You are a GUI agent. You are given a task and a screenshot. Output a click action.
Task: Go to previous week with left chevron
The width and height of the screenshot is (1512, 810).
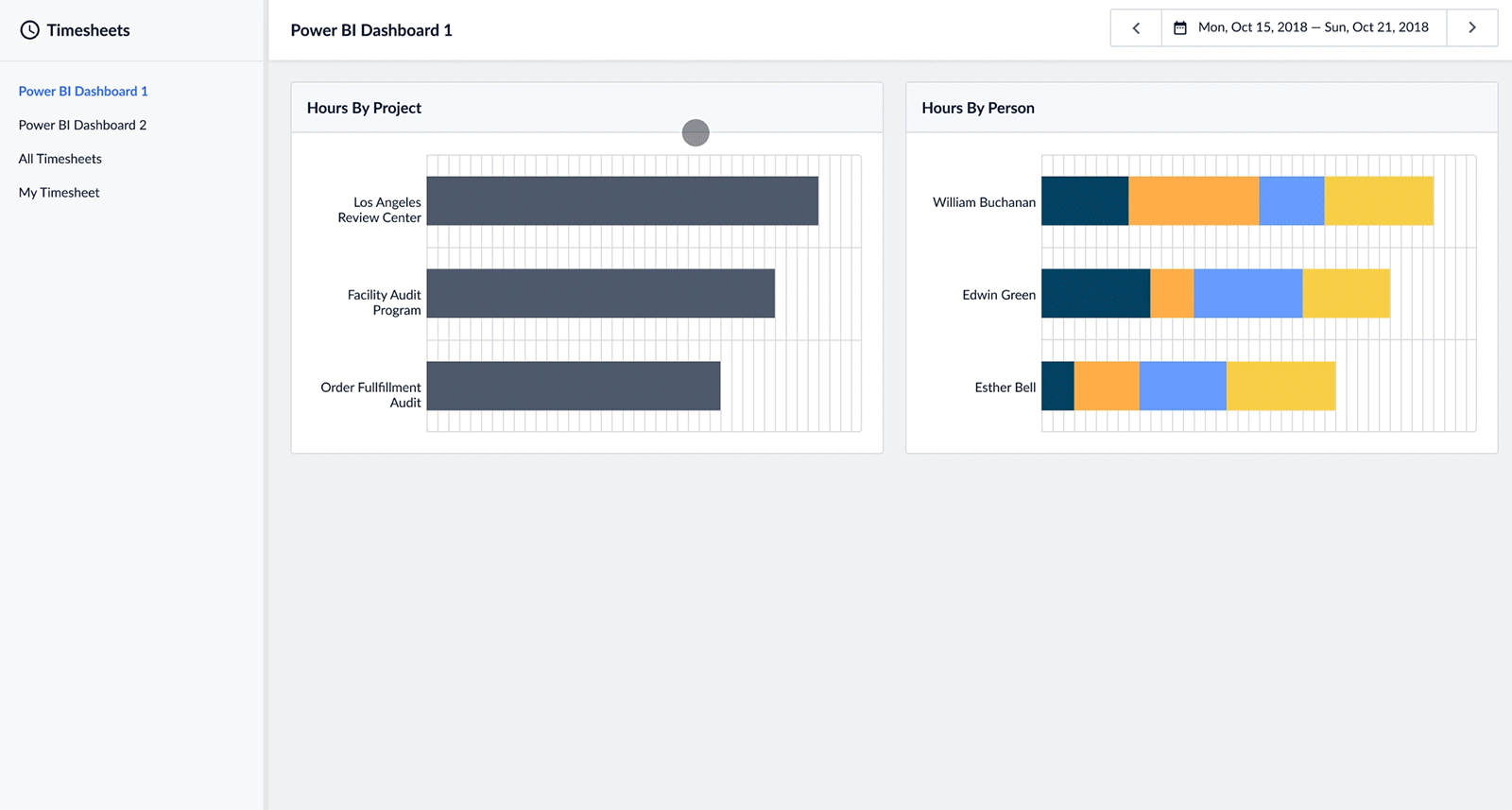[x=1136, y=28]
